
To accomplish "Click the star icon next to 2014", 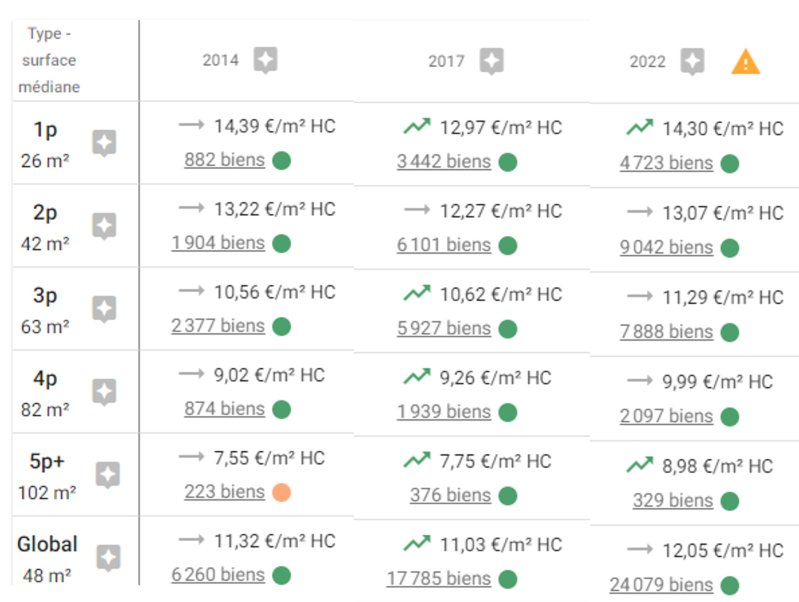I will [265, 60].
